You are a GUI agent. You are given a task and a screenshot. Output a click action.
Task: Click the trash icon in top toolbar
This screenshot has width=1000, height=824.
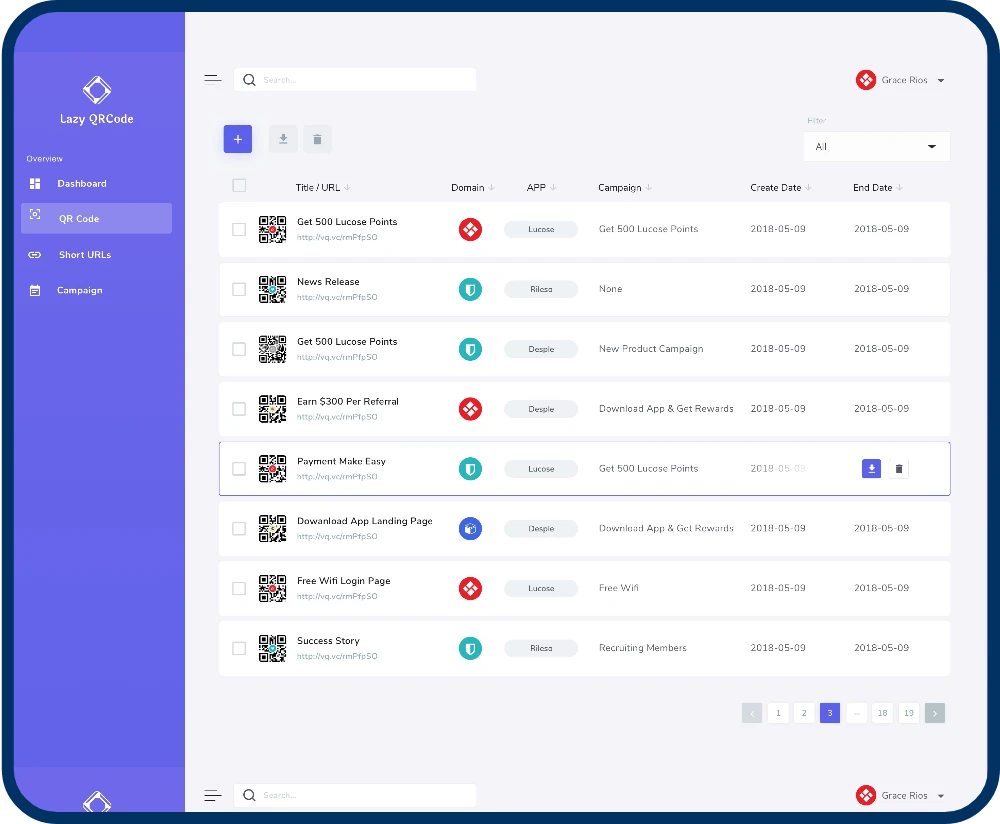(x=317, y=140)
